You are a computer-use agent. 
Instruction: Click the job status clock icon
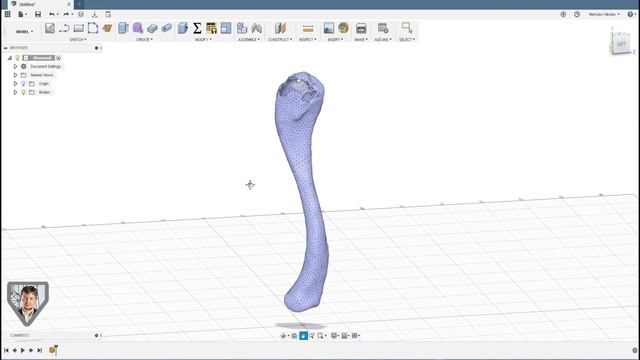coord(577,14)
